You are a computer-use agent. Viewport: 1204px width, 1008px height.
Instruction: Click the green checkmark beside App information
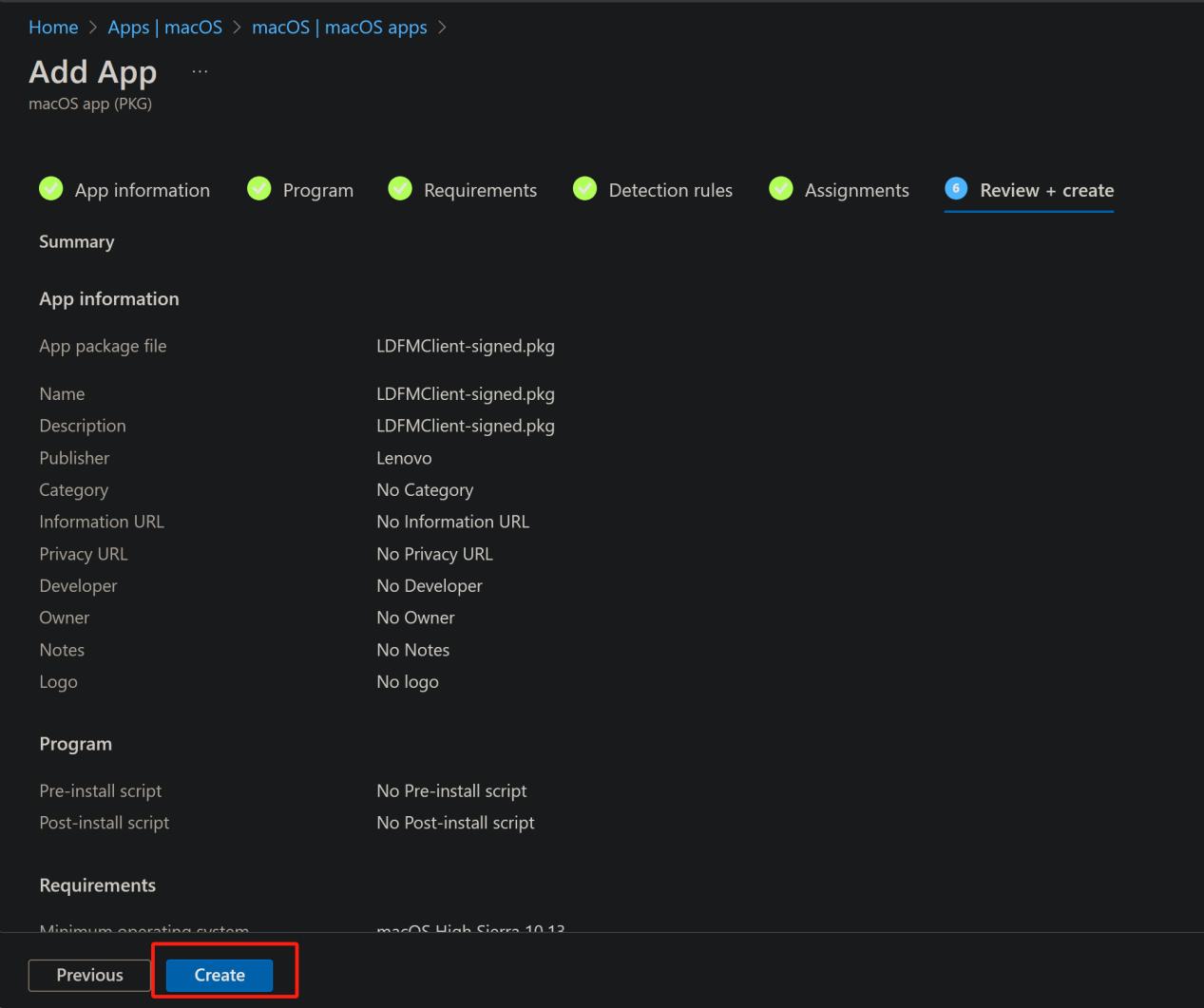click(x=51, y=189)
